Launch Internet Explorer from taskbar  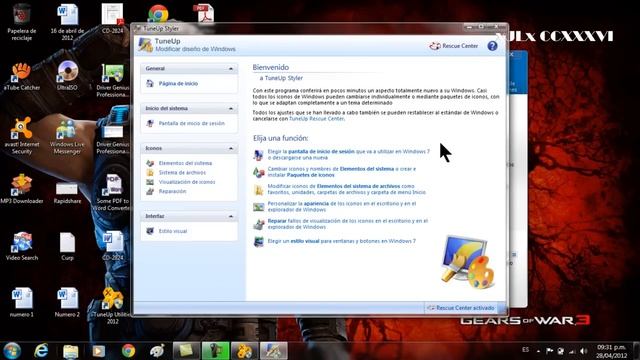tap(41, 351)
